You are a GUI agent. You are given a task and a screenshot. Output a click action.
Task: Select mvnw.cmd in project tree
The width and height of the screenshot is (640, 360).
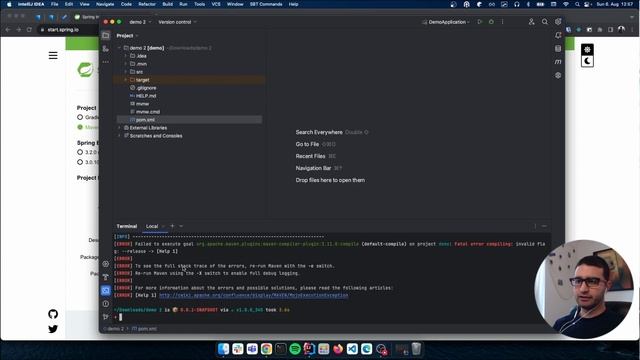(148, 111)
